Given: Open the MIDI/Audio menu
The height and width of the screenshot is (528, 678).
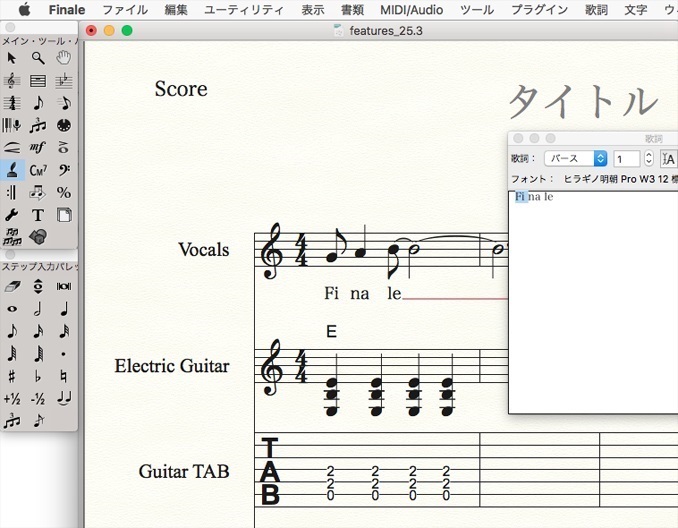Looking at the screenshot, I should [411, 10].
